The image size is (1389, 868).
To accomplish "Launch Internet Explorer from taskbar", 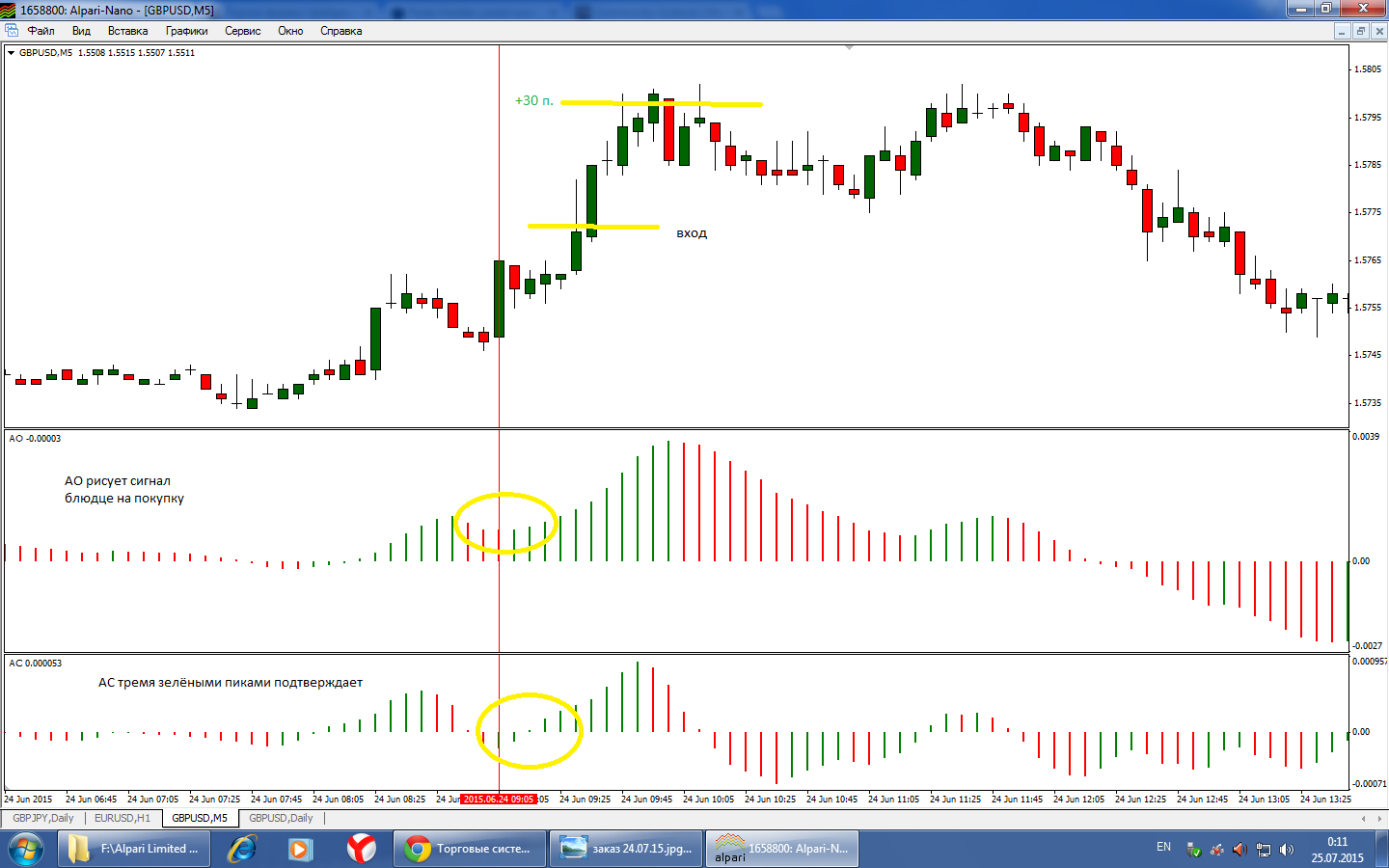I will point(241,849).
